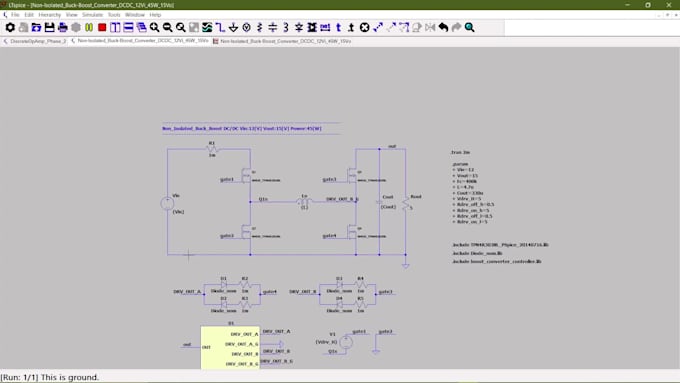Place an Inductor component

click(286, 27)
